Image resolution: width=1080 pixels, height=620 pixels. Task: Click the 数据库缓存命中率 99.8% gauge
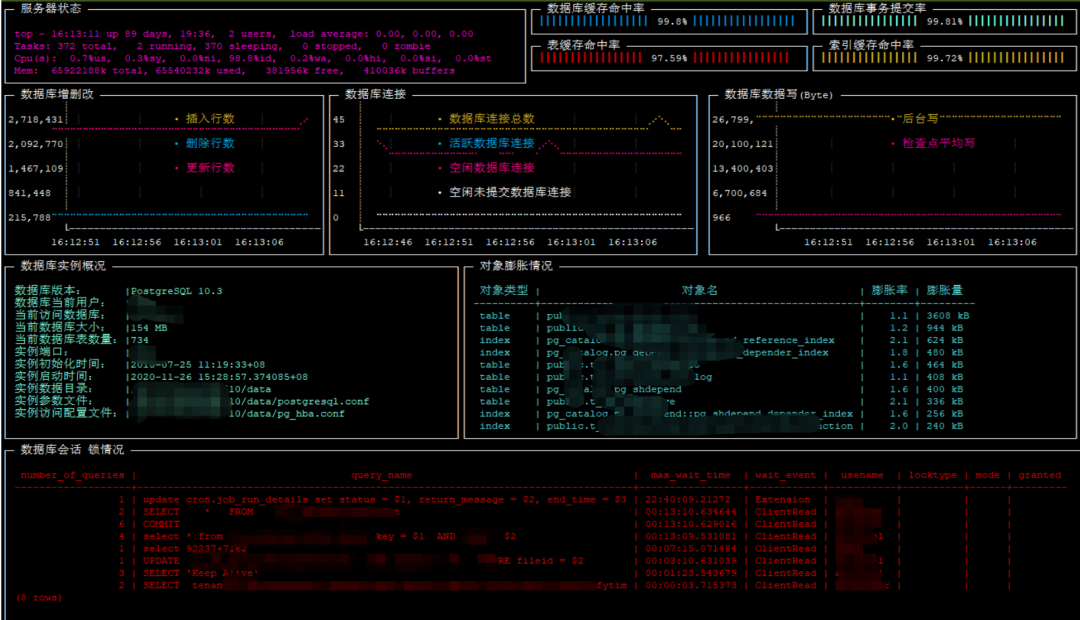pyautogui.click(x=669, y=21)
